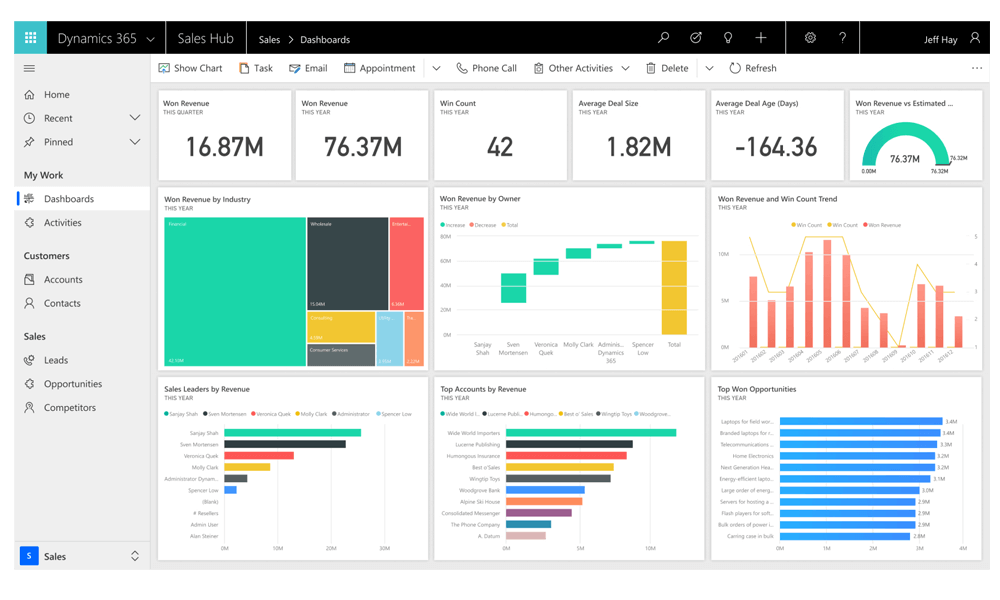This screenshot has height=600, width=1000.
Task: Click the Won Revenue 76.37M tile
Action: click(363, 135)
